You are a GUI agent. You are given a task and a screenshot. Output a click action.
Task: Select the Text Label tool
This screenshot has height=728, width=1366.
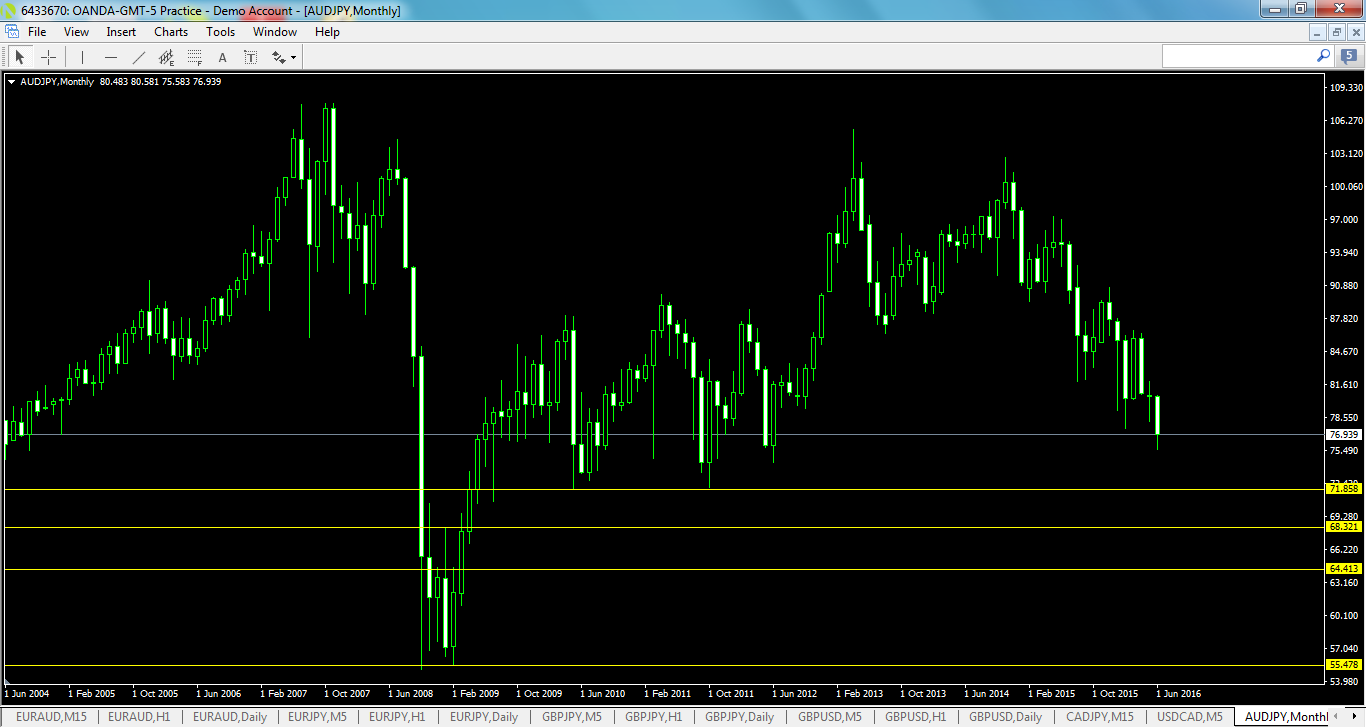250,57
